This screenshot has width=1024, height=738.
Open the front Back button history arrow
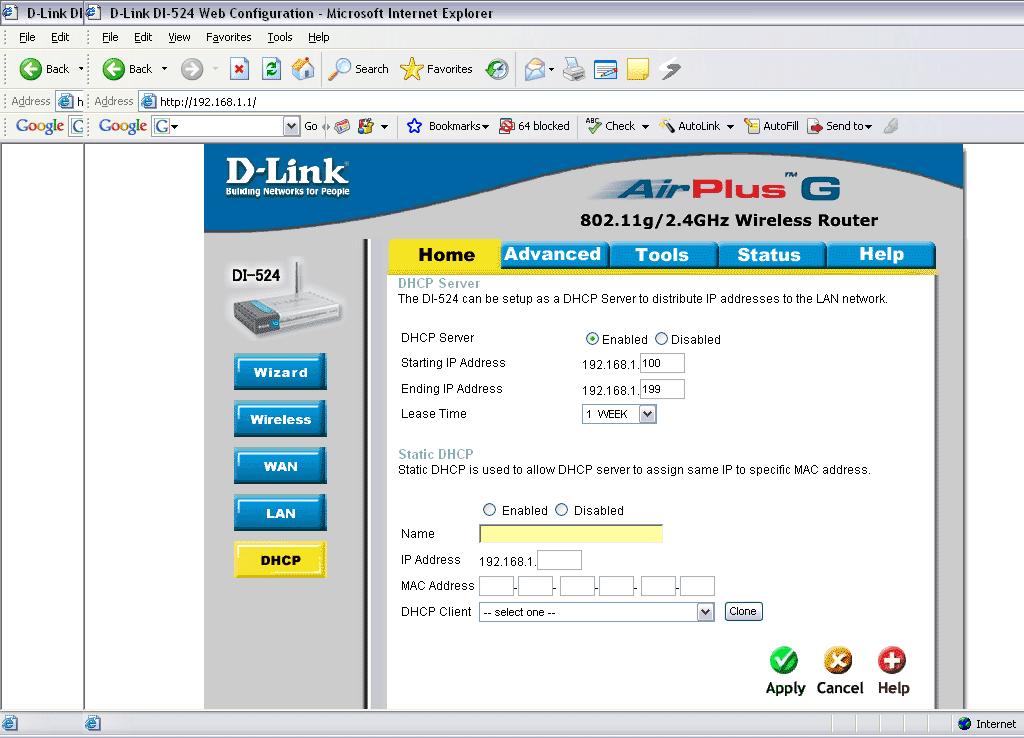pos(165,69)
